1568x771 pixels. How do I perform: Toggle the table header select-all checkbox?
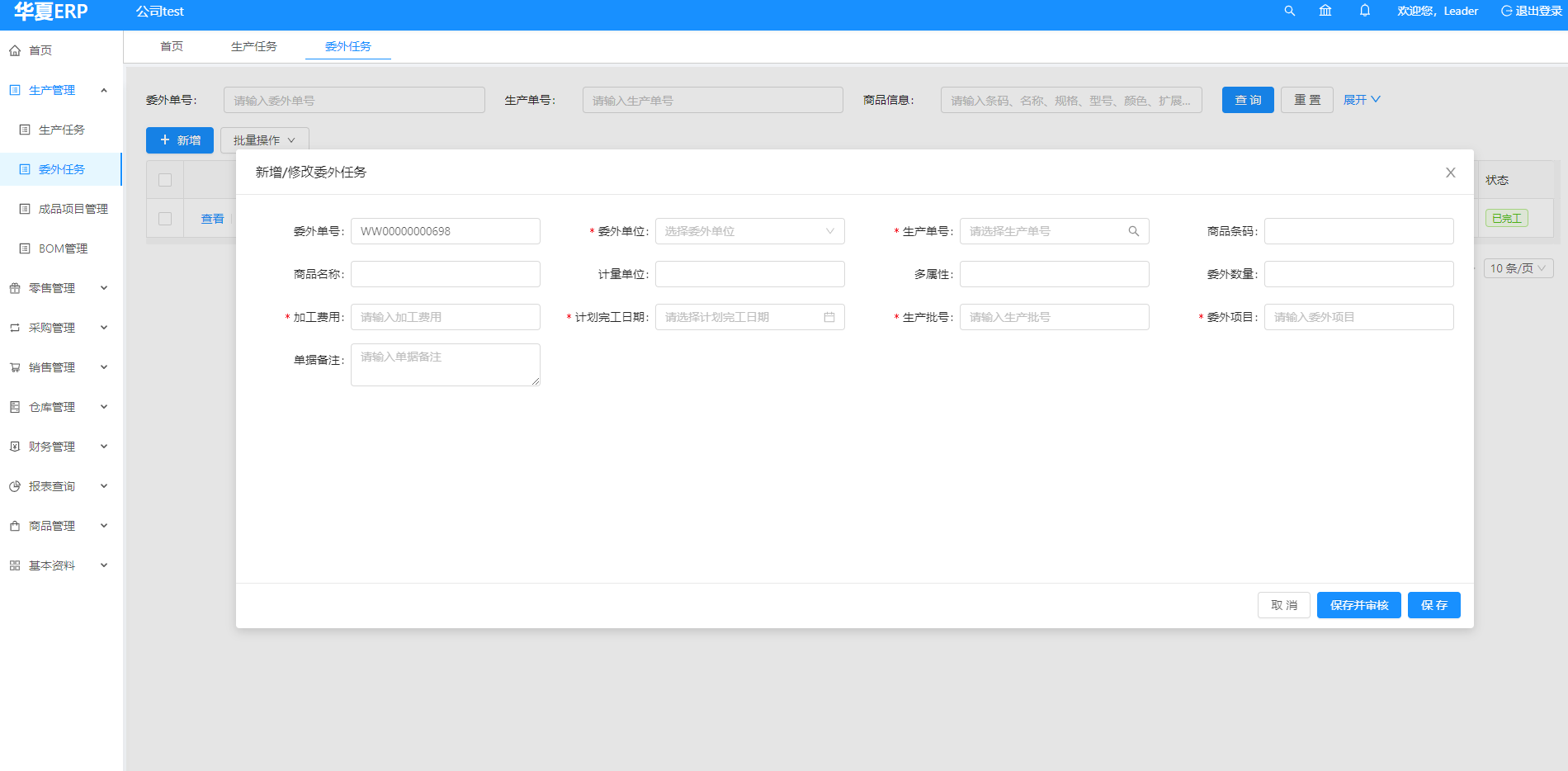[165, 180]
